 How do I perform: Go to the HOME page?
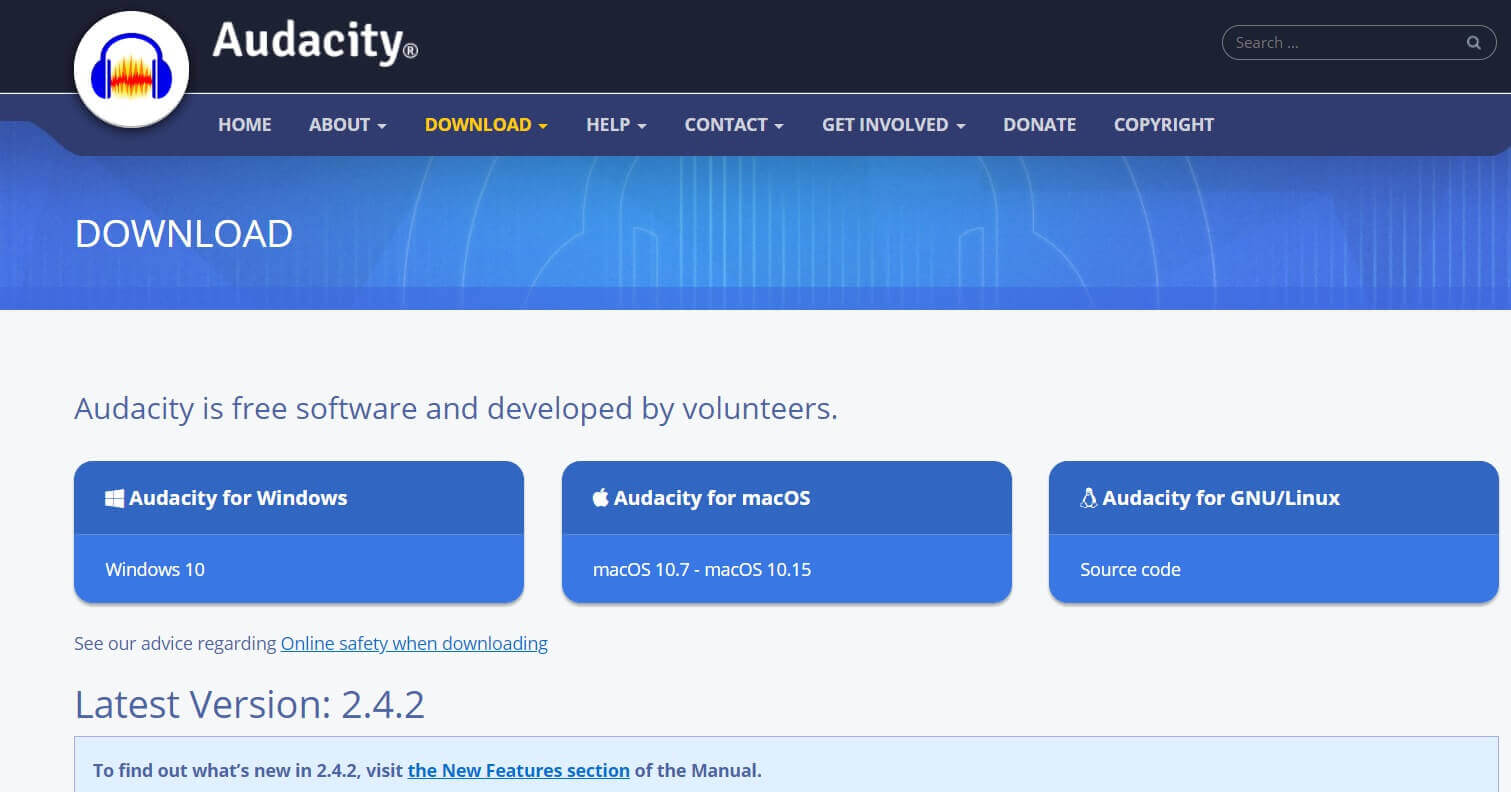245,125
